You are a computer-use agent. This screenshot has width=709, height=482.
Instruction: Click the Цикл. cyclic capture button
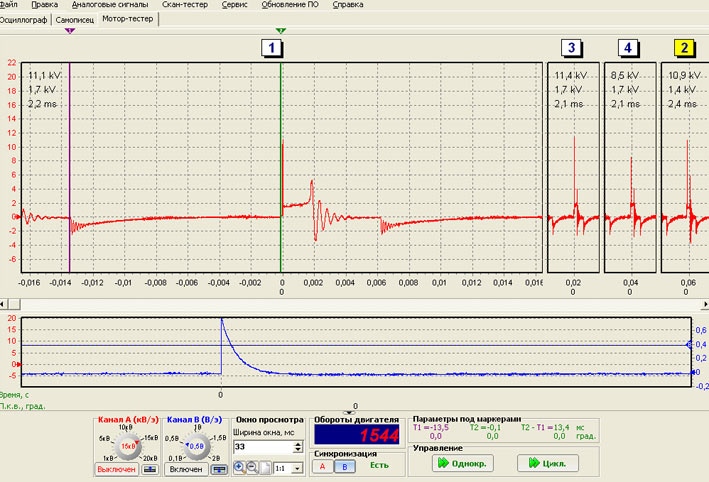(548, 463)
